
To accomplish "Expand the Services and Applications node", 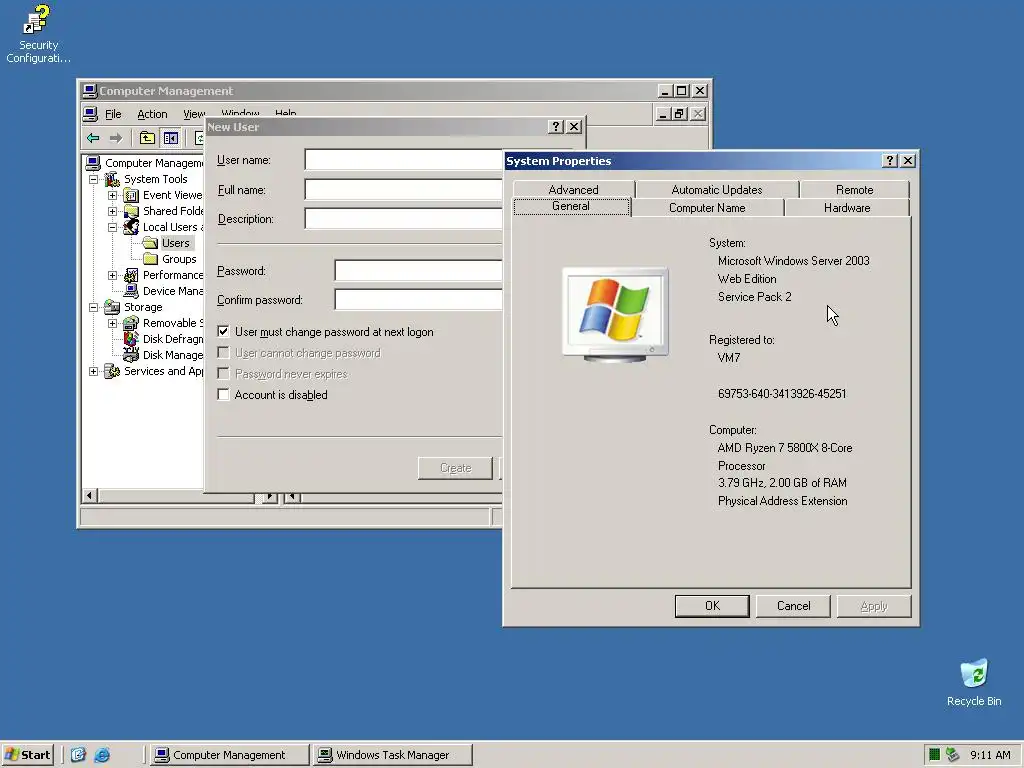I will 93,371.
